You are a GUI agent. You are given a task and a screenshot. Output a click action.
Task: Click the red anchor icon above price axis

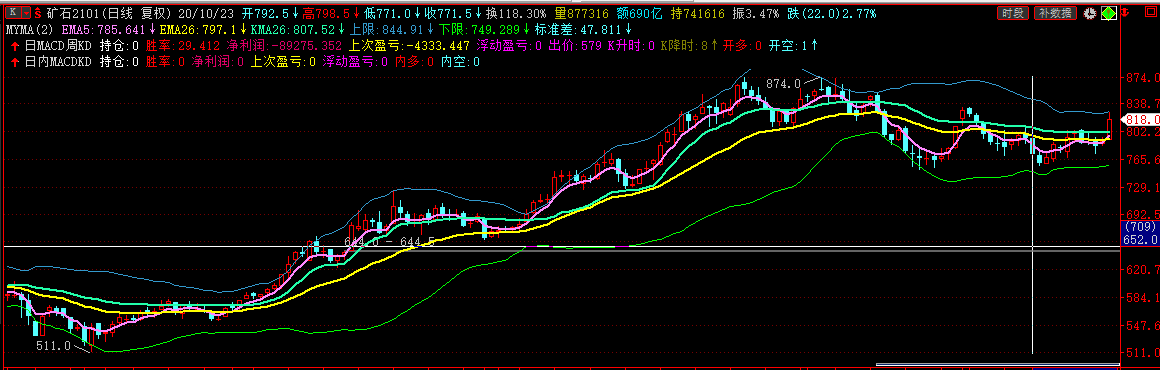tap(1125, 13)
